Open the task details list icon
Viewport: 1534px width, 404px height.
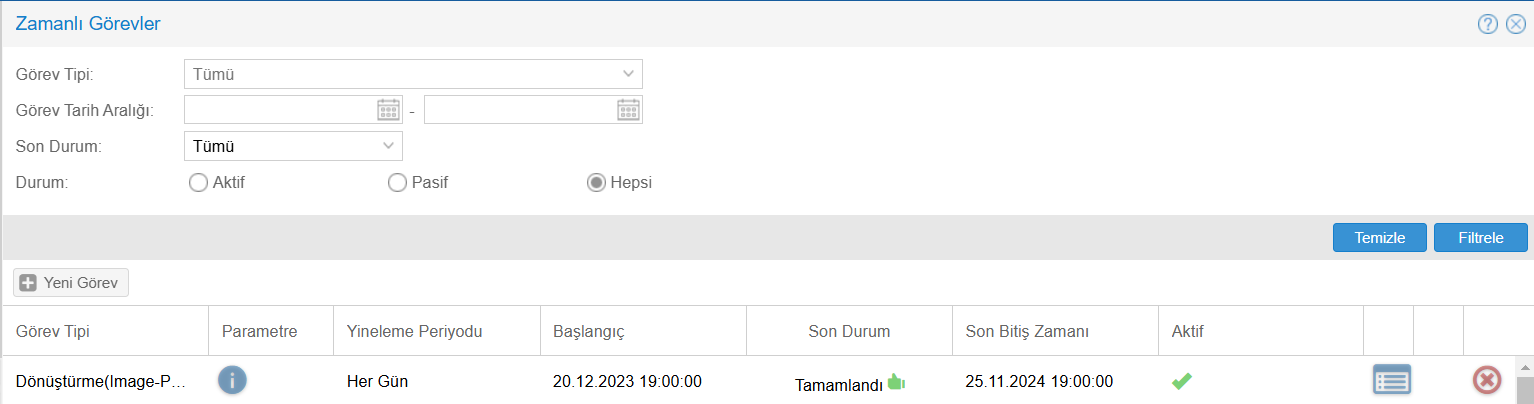click(1391, 380)
